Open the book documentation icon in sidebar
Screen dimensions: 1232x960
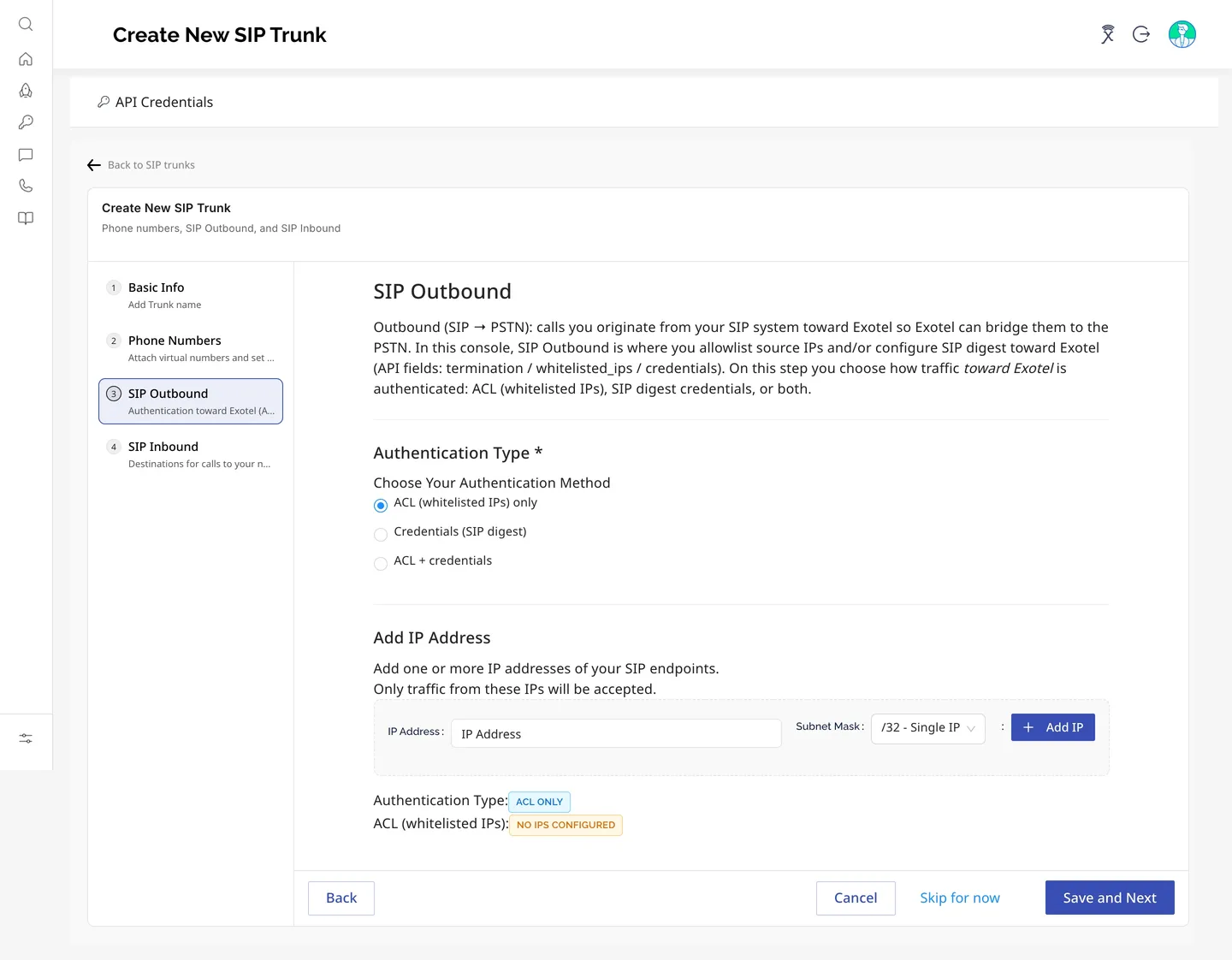(26, 218)
